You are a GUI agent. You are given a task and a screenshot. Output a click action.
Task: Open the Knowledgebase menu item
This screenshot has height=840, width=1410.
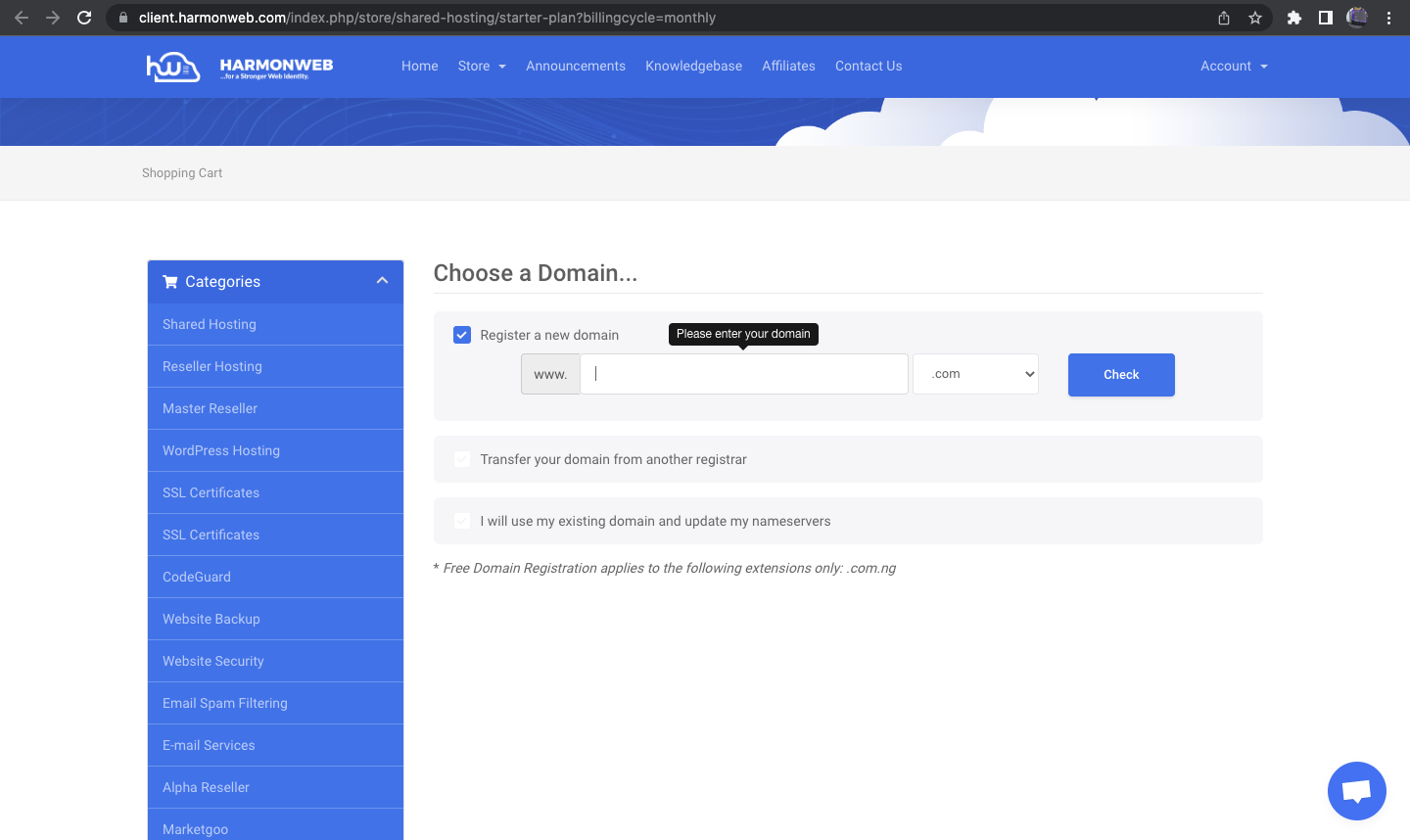tap(693, 66)
